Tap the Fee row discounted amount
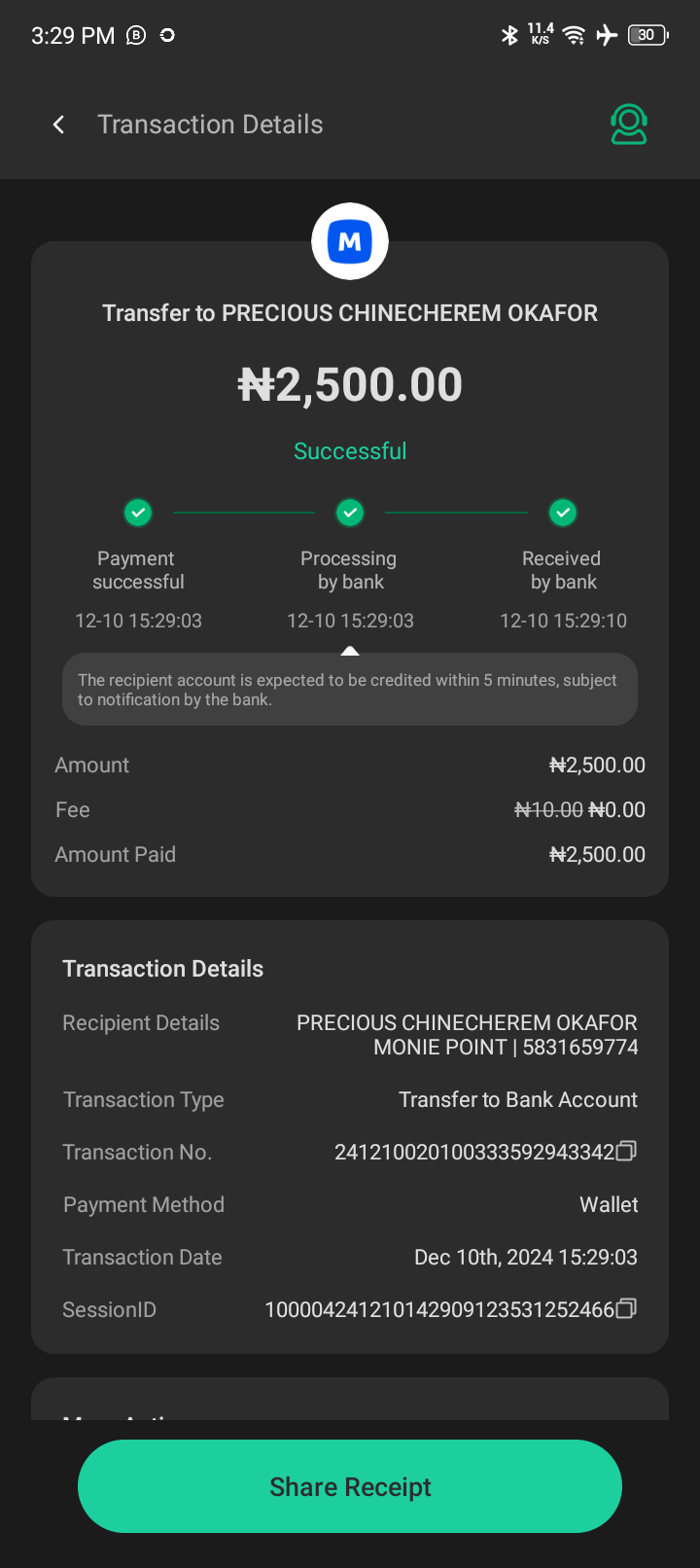The height and width of the screenshot is (1568, 700). (616, 809)
